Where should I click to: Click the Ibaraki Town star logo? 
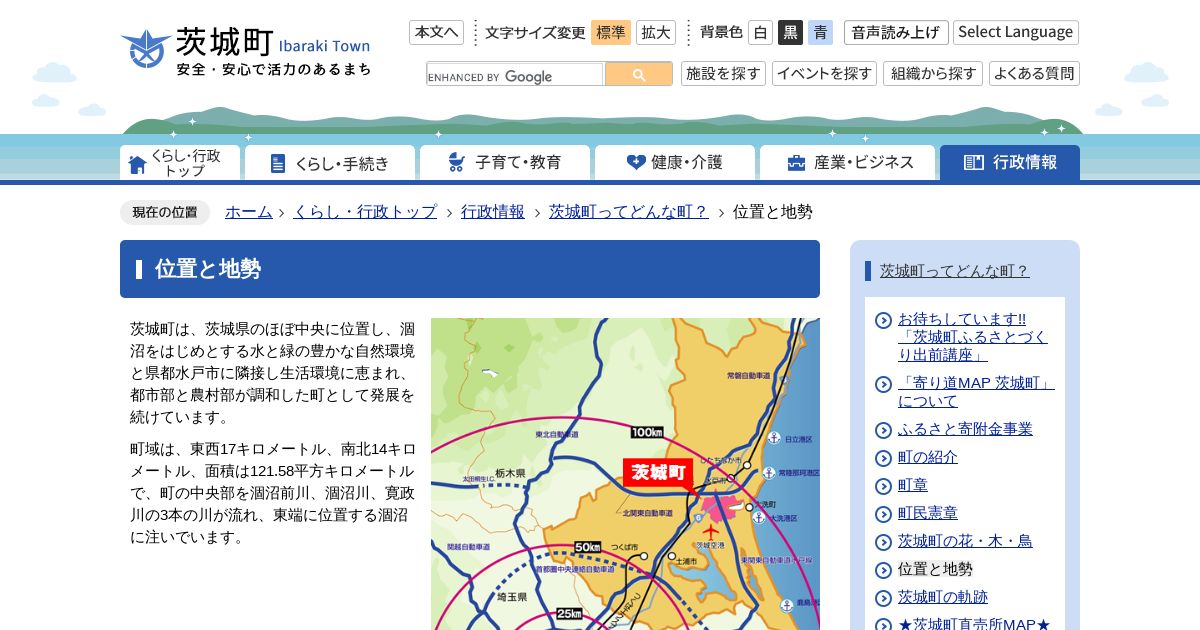[x=146, y=49]
